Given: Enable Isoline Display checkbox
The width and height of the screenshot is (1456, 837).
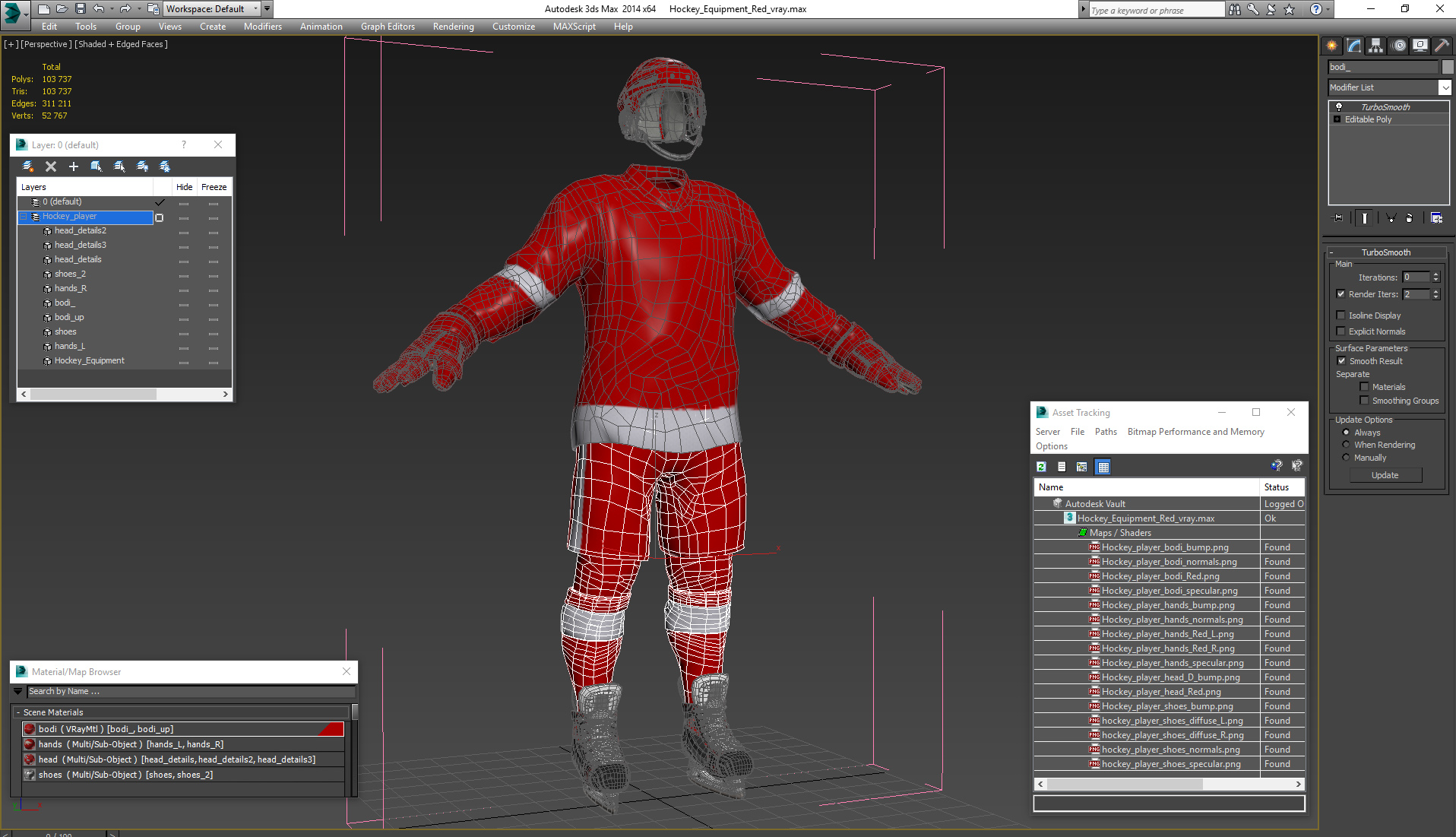Looking at the screenshot, I should (1340, 315).
